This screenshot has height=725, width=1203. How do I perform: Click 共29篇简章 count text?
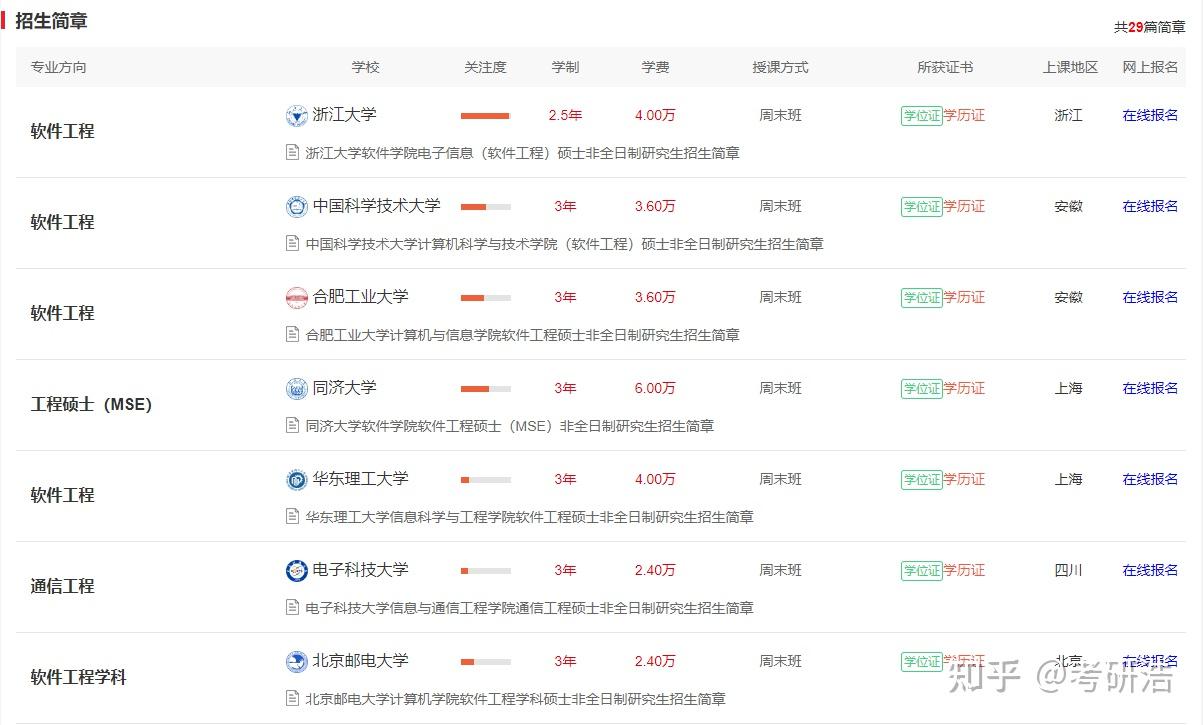click(x=1150, y=27)
